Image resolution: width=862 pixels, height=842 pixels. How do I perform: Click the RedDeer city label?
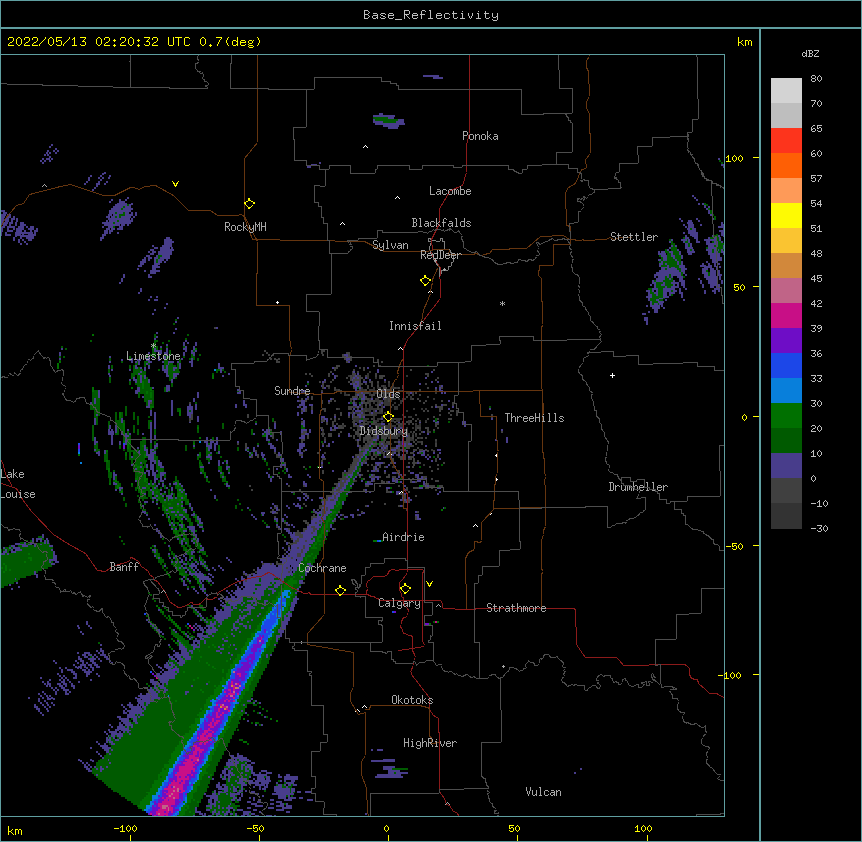pos(440,255)
